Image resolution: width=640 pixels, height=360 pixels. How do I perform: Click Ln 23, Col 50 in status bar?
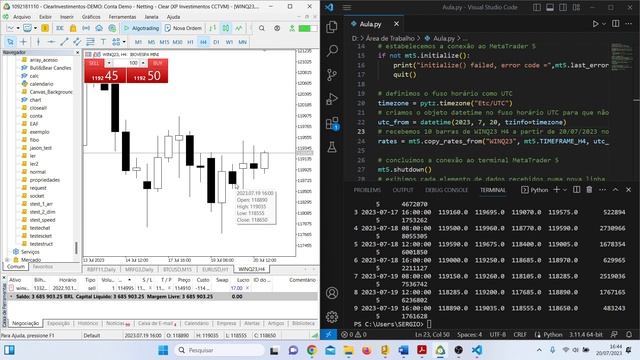coord(432,334)
